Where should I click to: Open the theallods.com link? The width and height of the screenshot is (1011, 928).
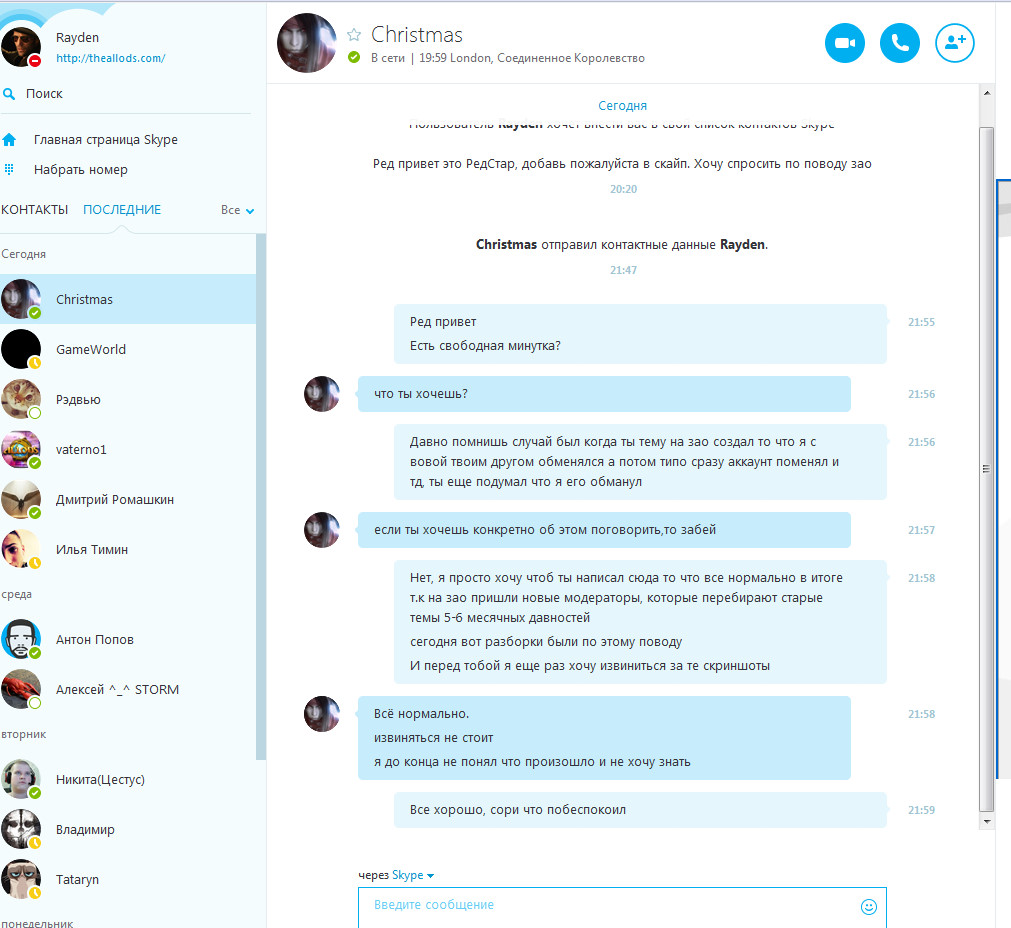coord(110,58)
